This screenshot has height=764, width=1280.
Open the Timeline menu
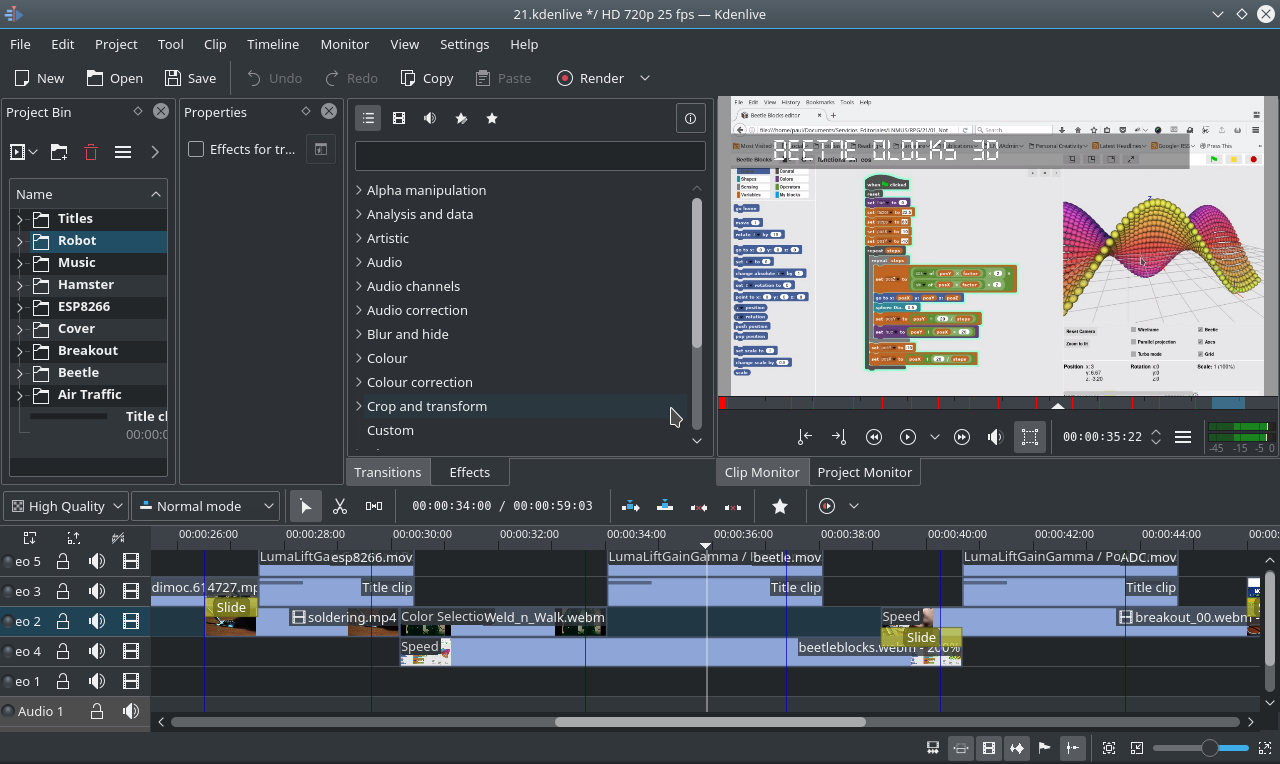pos(273,44)
